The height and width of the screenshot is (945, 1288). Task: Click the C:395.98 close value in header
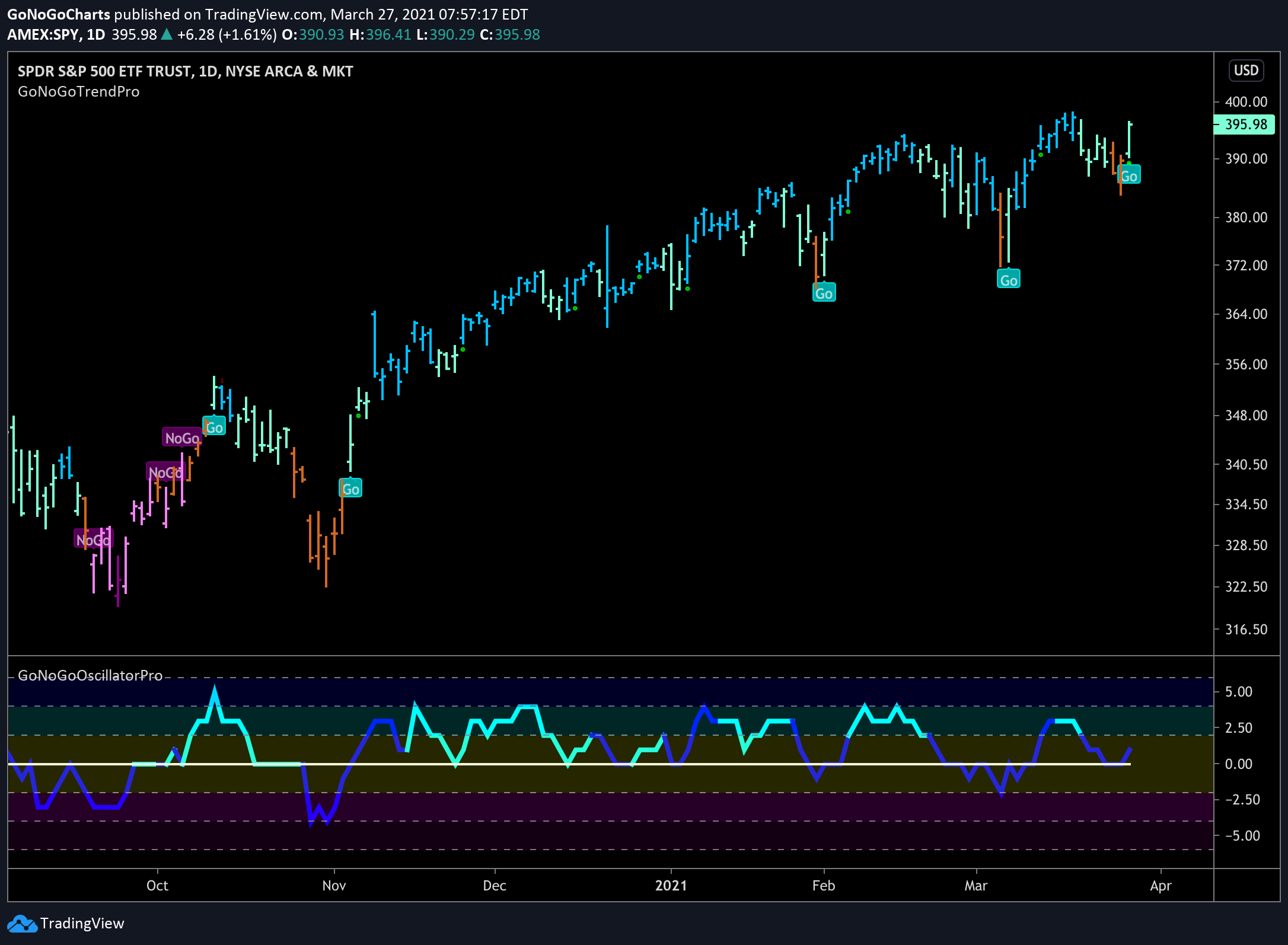tap(510, 35)
